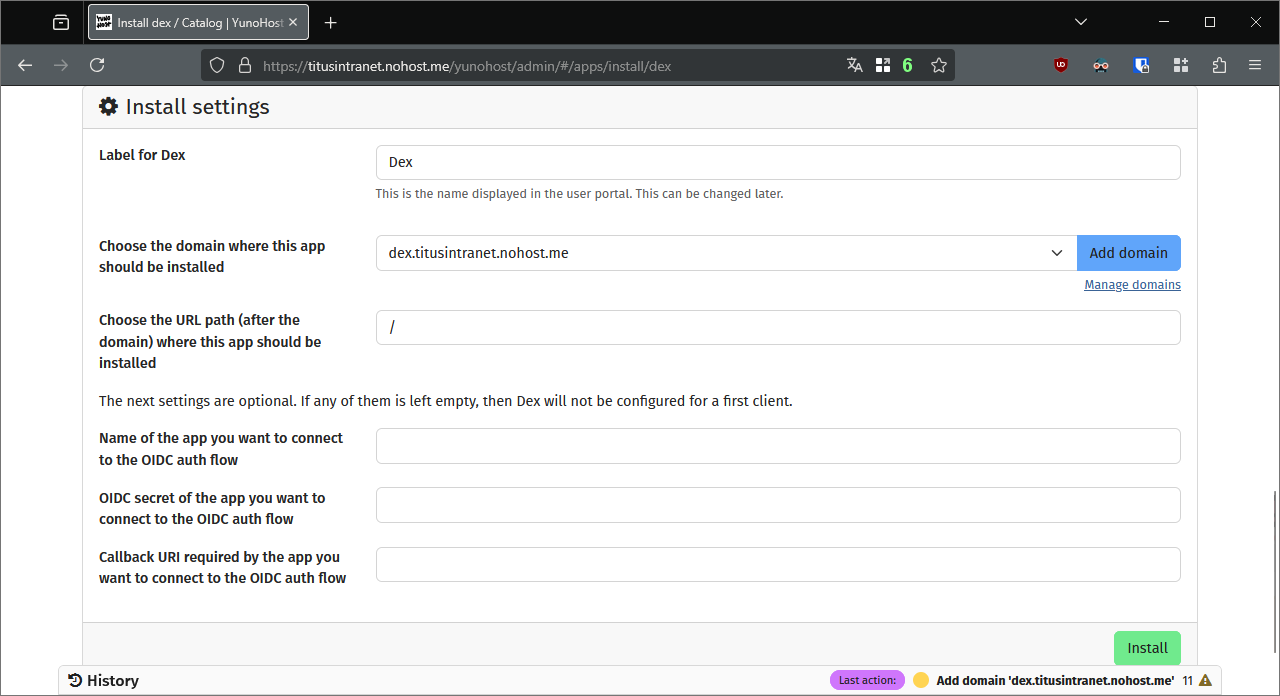The image size is (1280, 696).
Task: Open the browser extensions puzzle icon
Action: [x=1218, y=65]
